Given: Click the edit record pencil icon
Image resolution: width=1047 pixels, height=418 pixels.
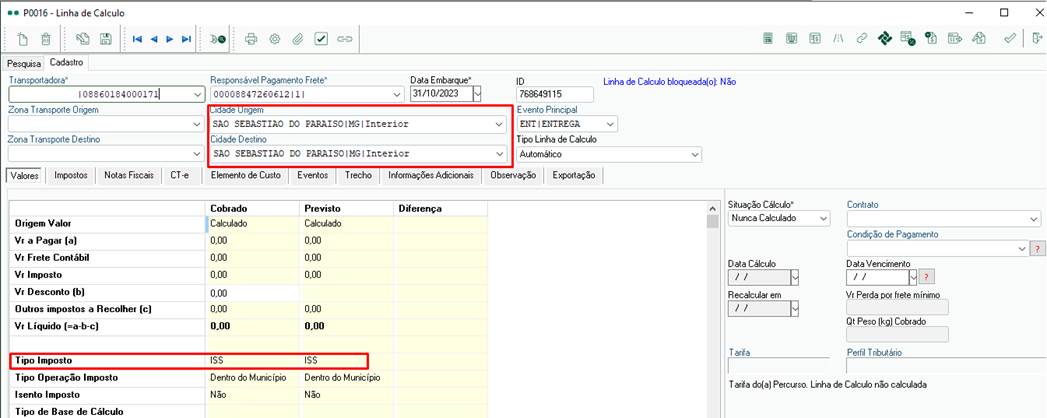Looking at the screenshot, I should [x=83, y=39].
